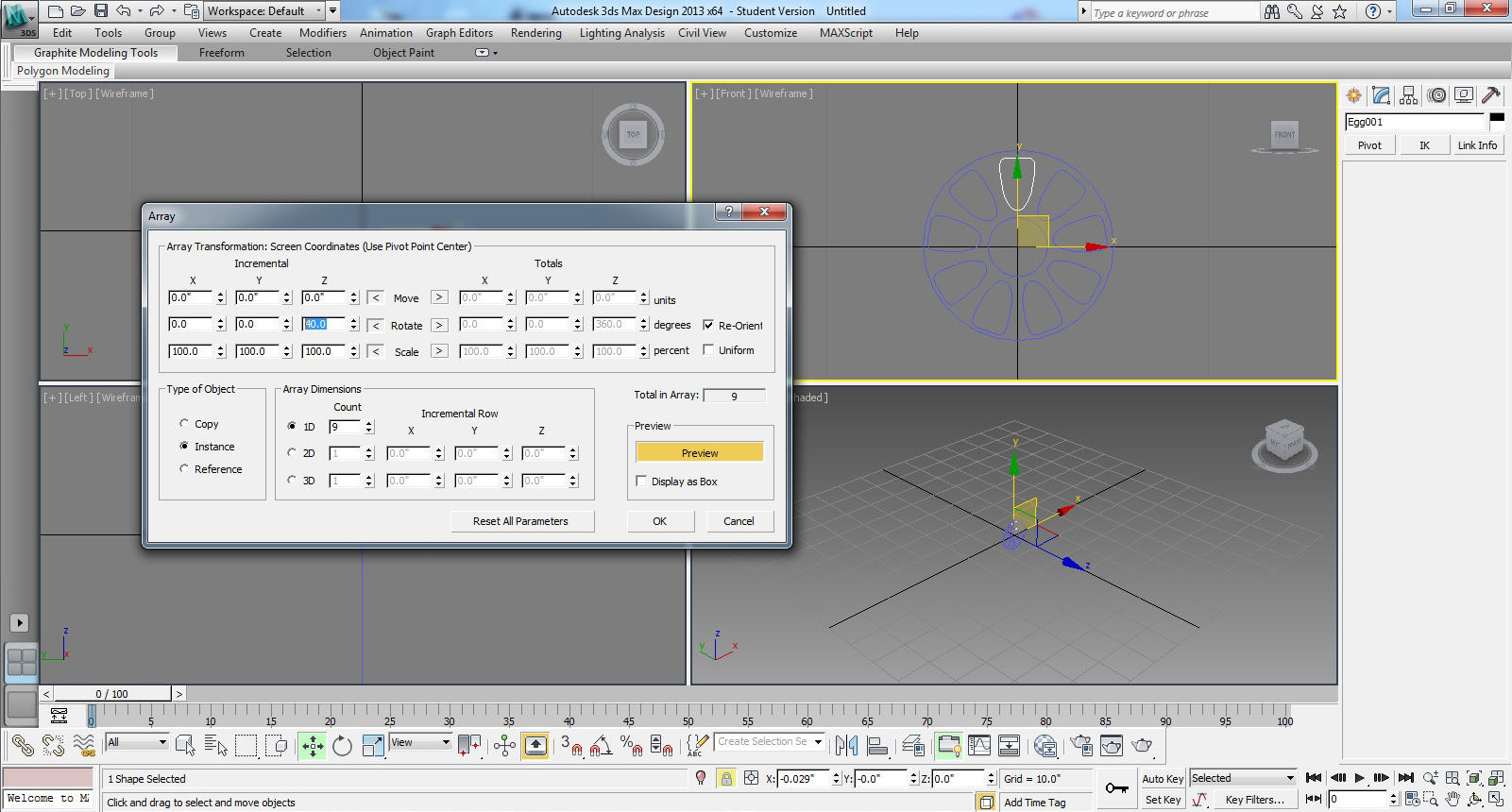The width and height of the screenshot is (1512, 812).
Task: Click Reset All Parameters button
Action: [520, 521]
